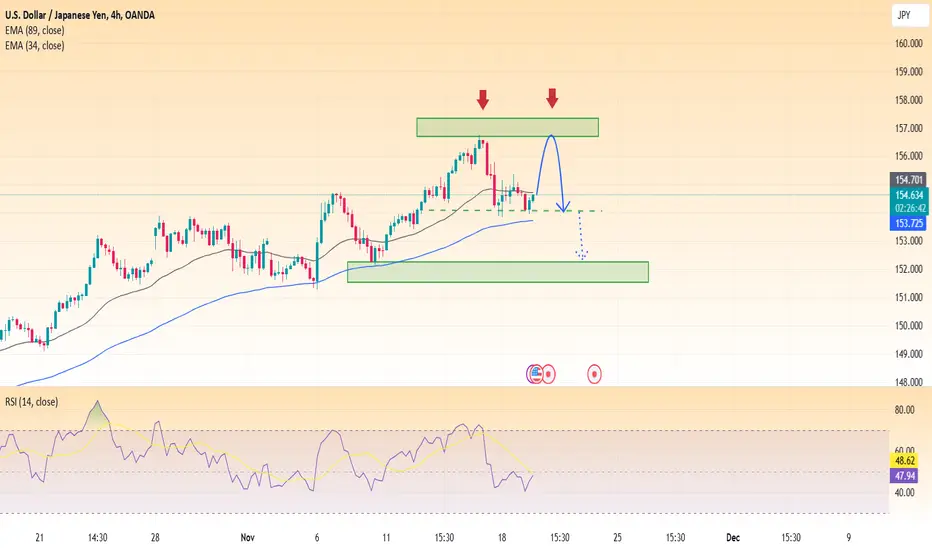This screenshot has height=550, width=932.
Task: Click the 47.94 RSI value label
Action: pyautogui.click(x=904, y=476)
